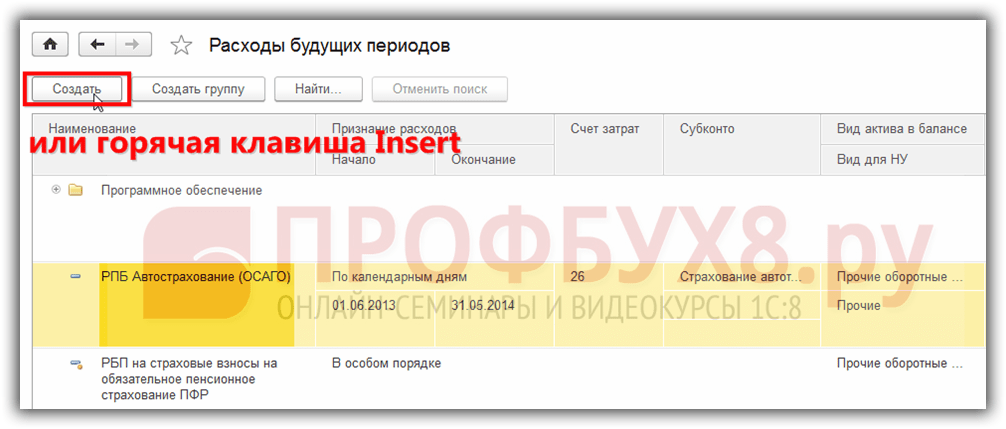Click the Вид актива в балансе header
This screenshot has width=1006, height=429.
tap(901, 129)
